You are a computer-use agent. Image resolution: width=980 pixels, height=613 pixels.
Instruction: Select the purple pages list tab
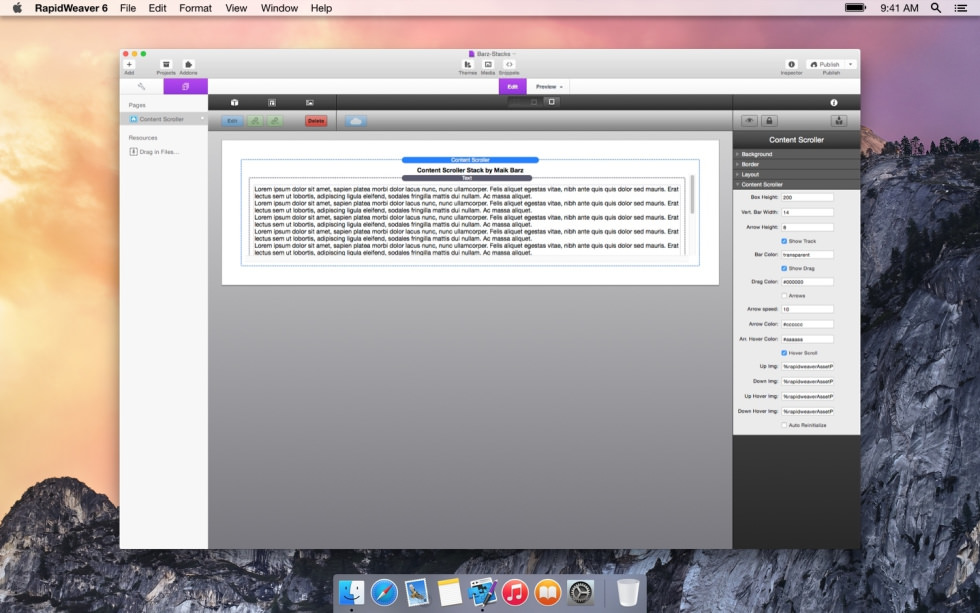click(186, 86)
